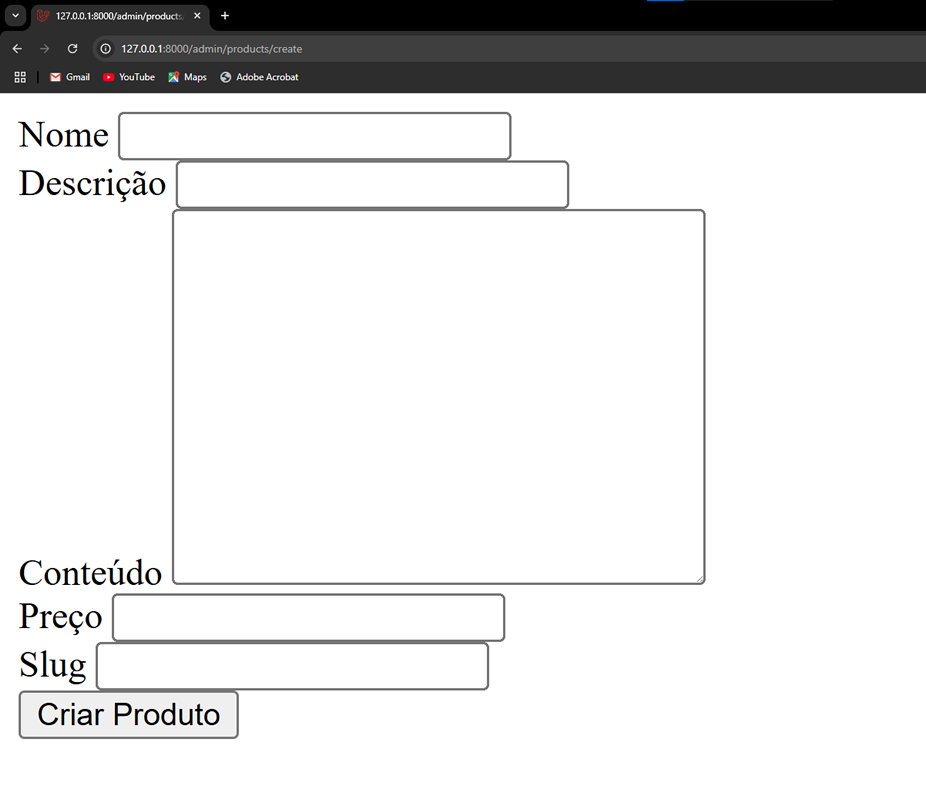This screenshot has width=926, height=800.
Task: Open the Adobe Acrobat bookmark
Action: pyautogui.click(x=259, y=77)
